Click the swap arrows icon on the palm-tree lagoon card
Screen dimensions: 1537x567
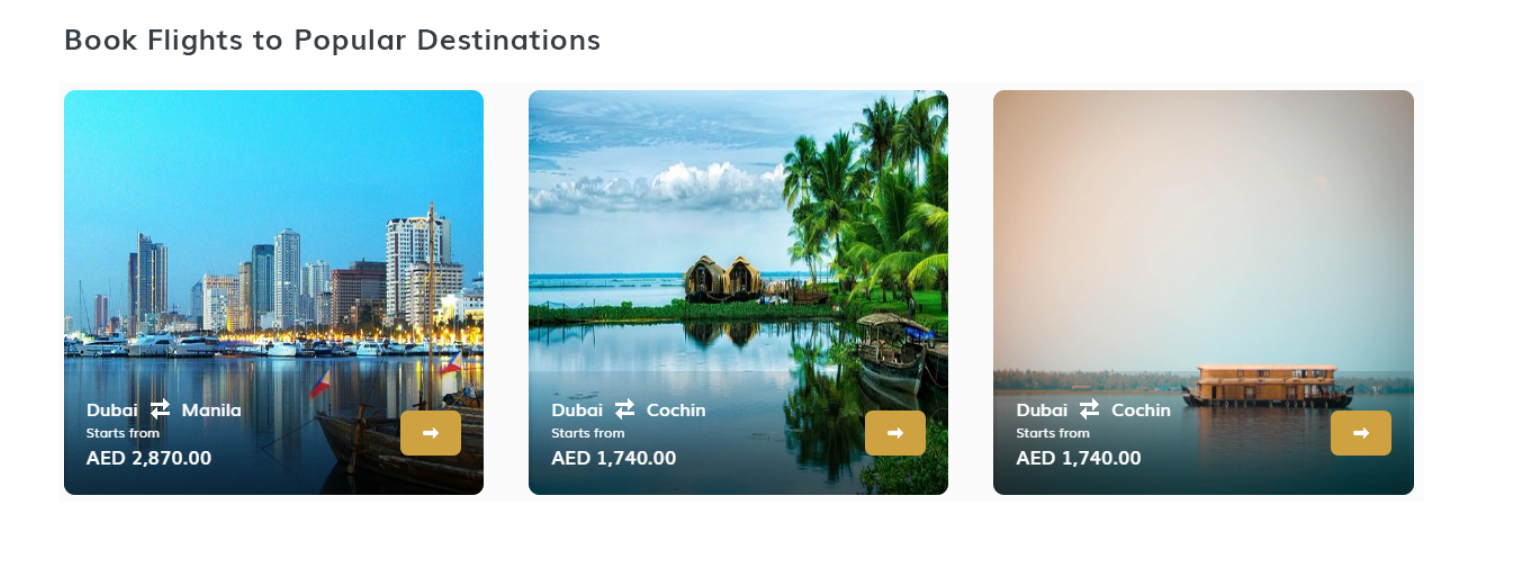click(x=625, y=409)
